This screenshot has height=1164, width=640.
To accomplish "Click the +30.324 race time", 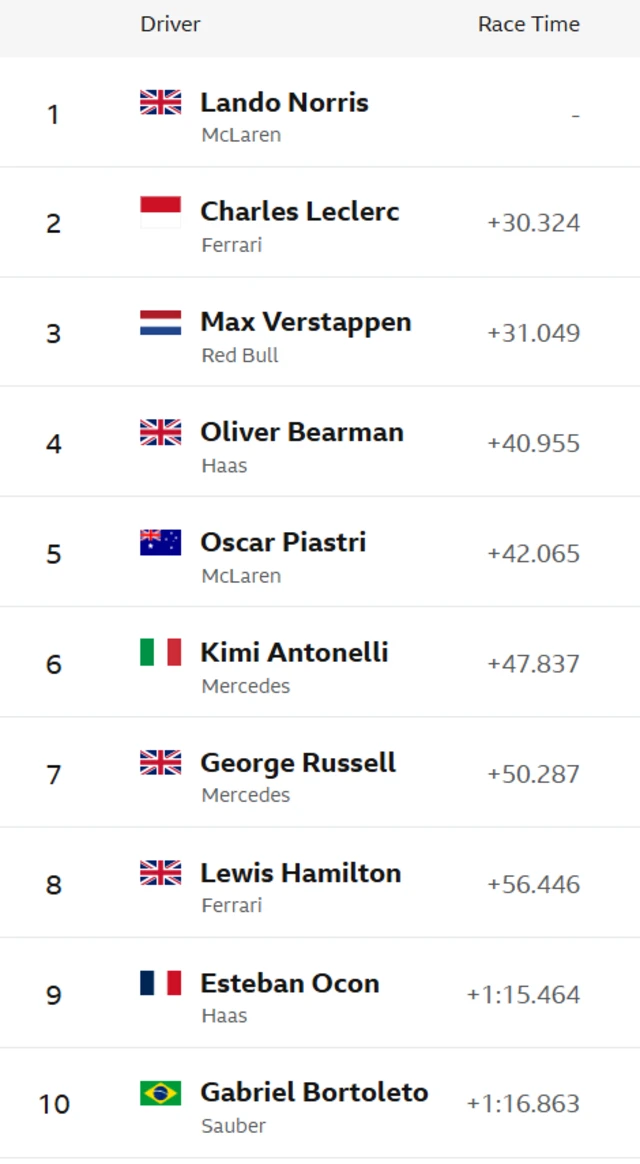I will [533, 223].
